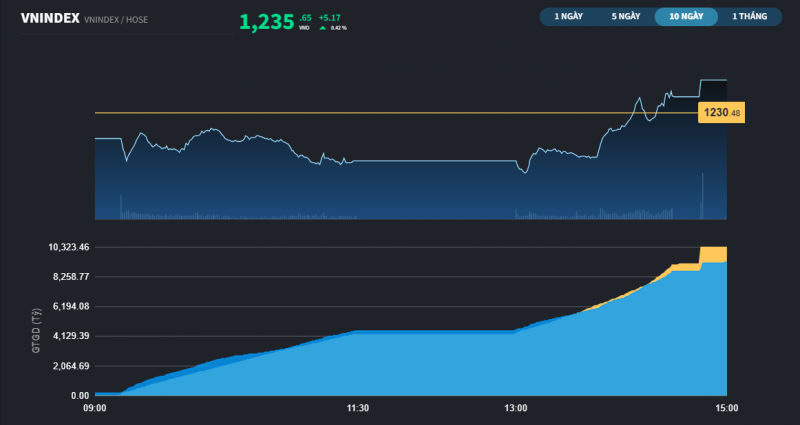Click the 15:00 time axis label
Viewport: 800px width, 425px height.
[x=727, y=408]
